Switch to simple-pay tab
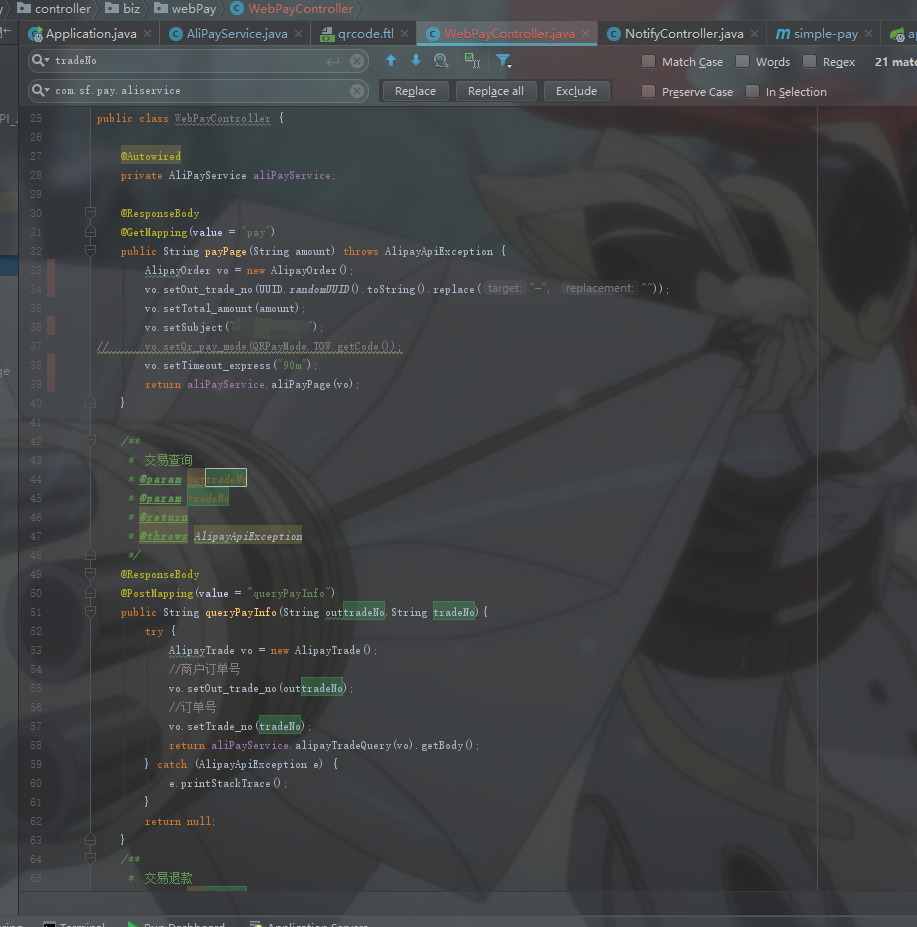Viewport: 917px width, 927px height. coord(825,34)
